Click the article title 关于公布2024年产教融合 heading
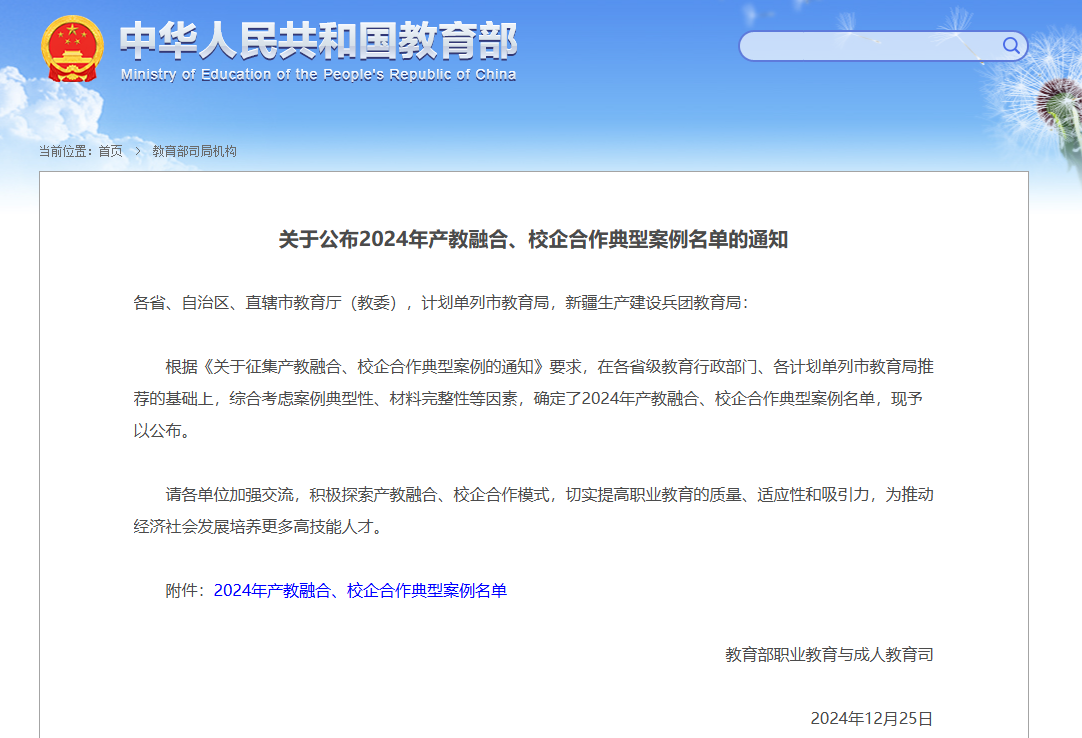The height and width of the screenshot is (738, 1082). pyautogui.click(x=533, y=240)
